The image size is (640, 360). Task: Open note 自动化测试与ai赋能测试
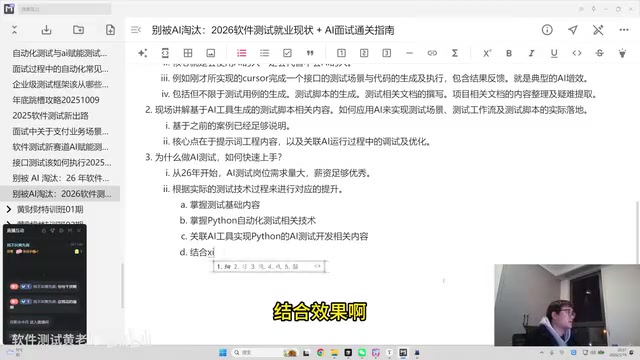coord(60,53)
